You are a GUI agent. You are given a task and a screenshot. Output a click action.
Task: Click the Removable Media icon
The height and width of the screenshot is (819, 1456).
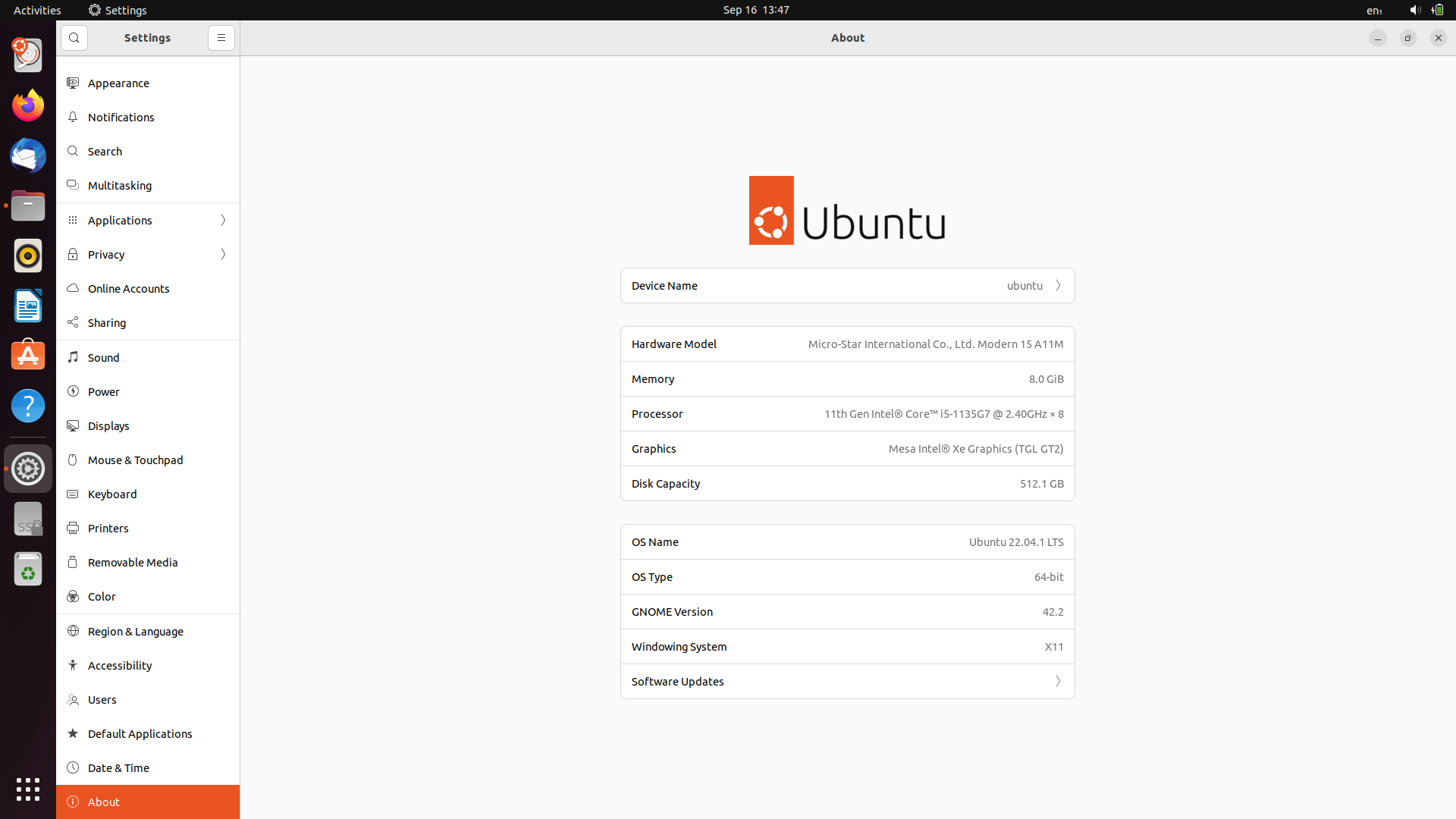73,562
